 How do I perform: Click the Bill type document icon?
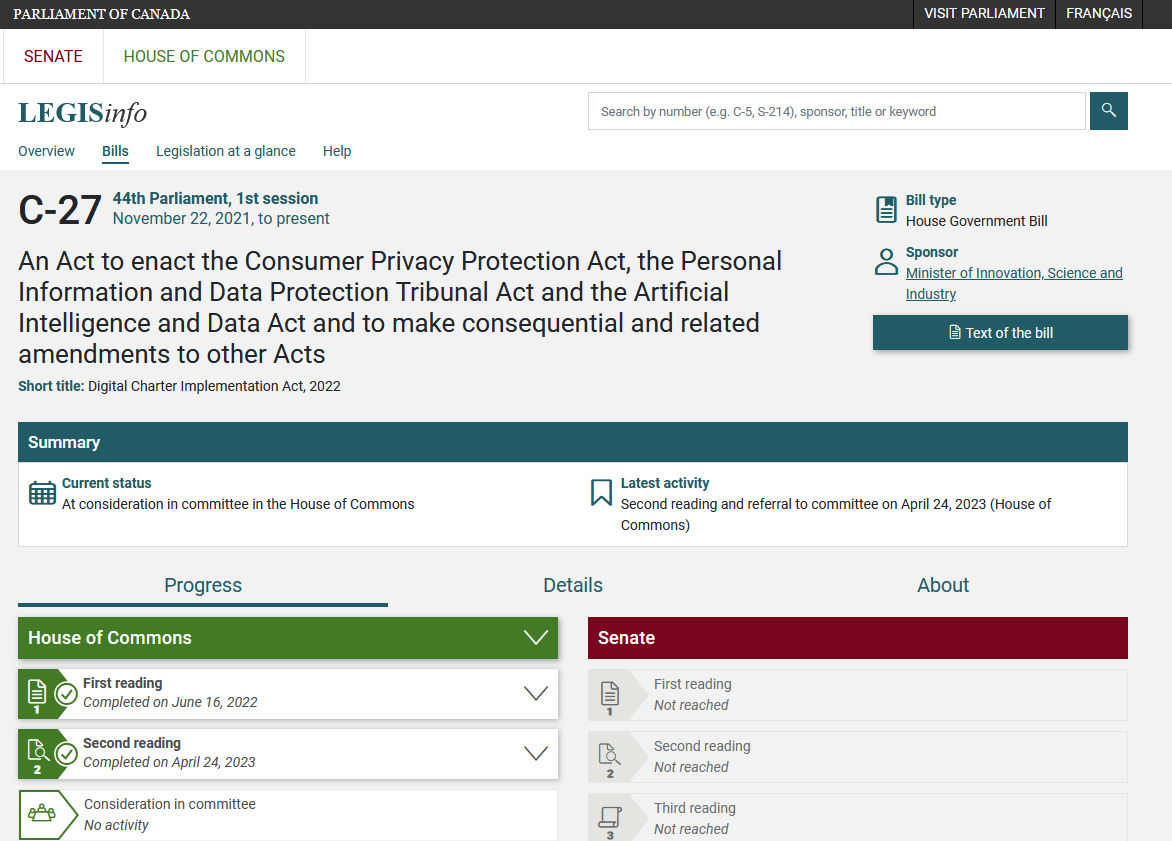point(886,210)
